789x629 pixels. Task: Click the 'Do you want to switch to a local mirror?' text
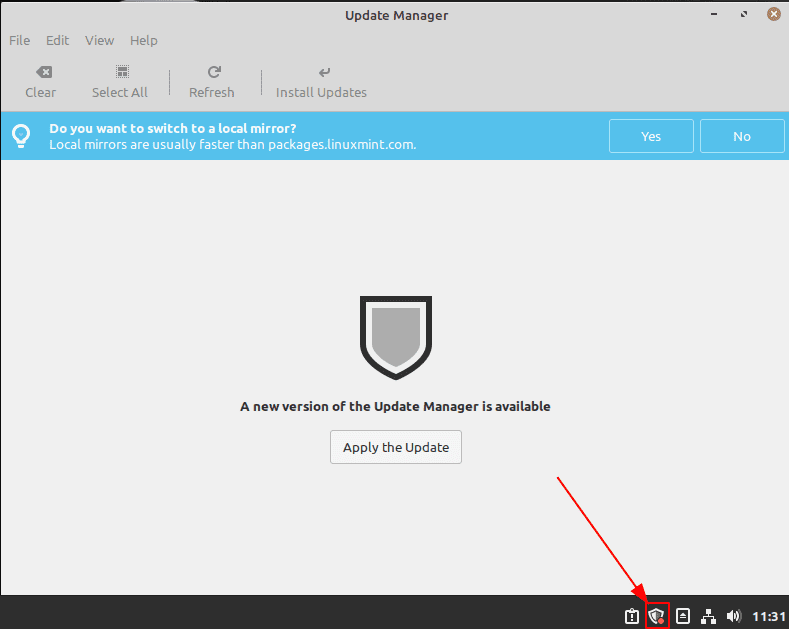point(173,128)
